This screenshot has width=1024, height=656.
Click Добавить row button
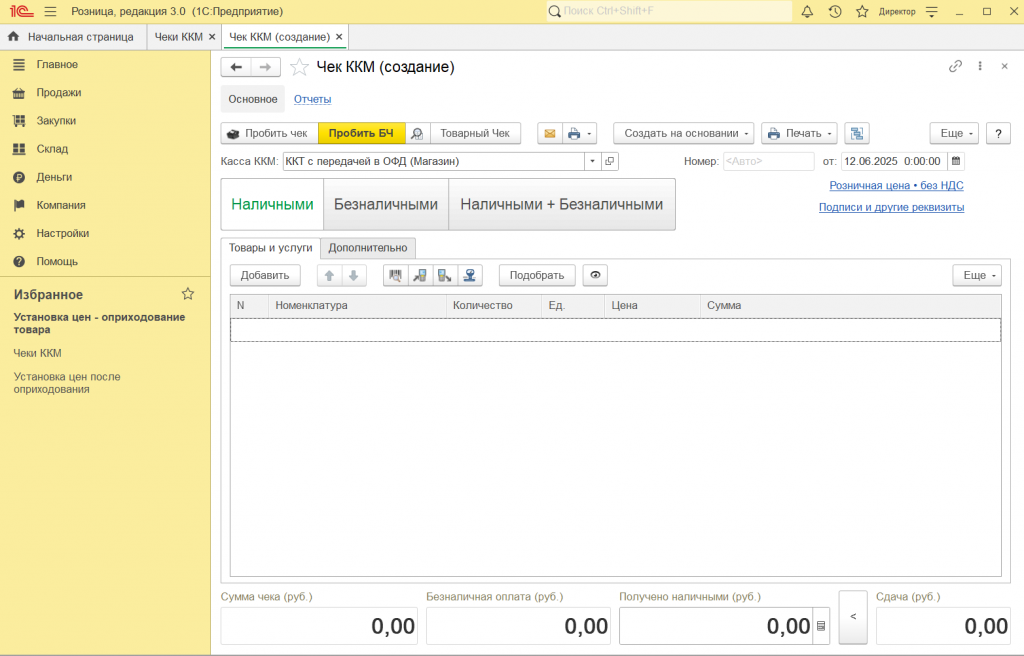tap(264, 275)
